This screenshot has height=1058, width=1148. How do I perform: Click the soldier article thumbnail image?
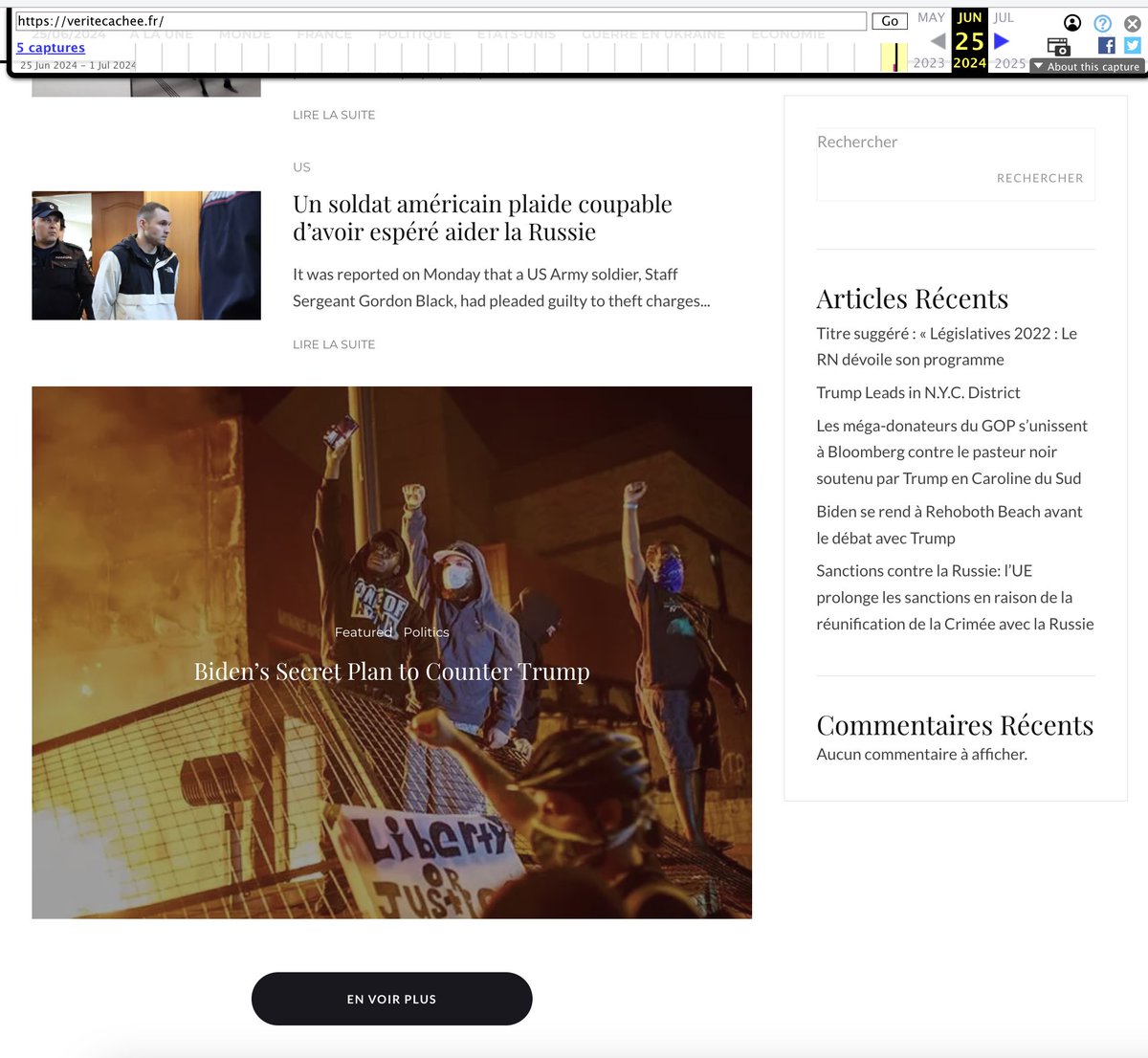tap(146, 255)
